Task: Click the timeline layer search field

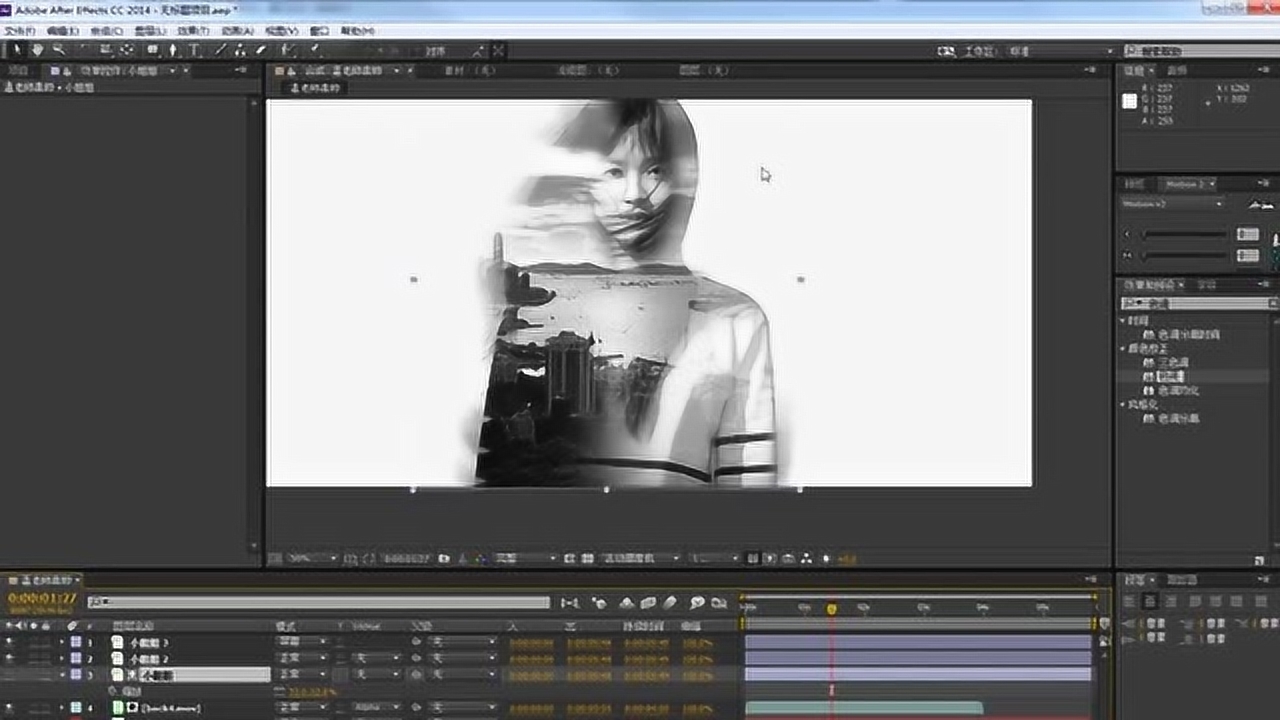Action: 318,602
